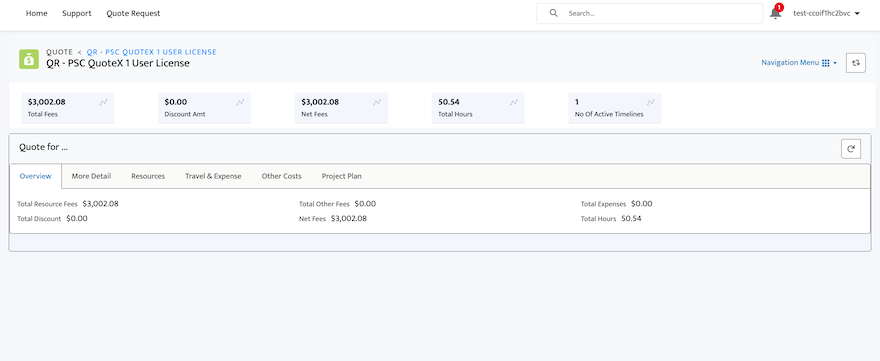
Task: Open the Quote Request page
Action: (x=134, y=13)
